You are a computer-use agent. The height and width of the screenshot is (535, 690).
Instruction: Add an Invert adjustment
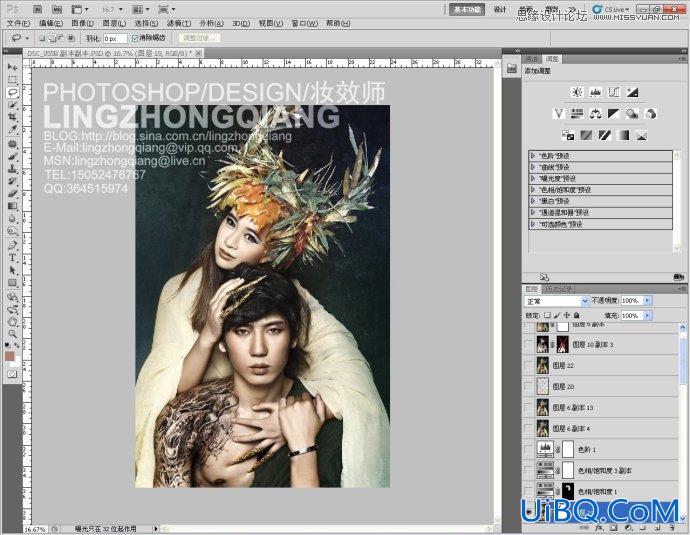[568, 136]
